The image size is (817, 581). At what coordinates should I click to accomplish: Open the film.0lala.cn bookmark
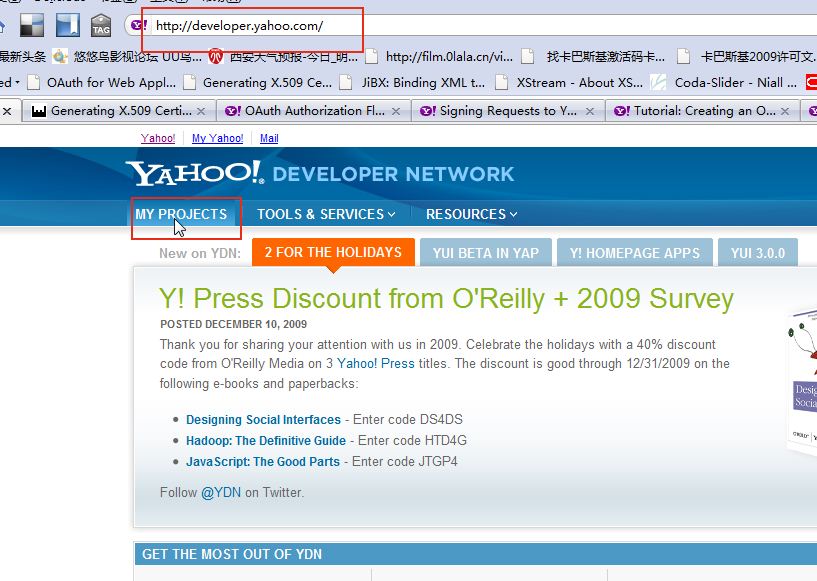[439, 56]
